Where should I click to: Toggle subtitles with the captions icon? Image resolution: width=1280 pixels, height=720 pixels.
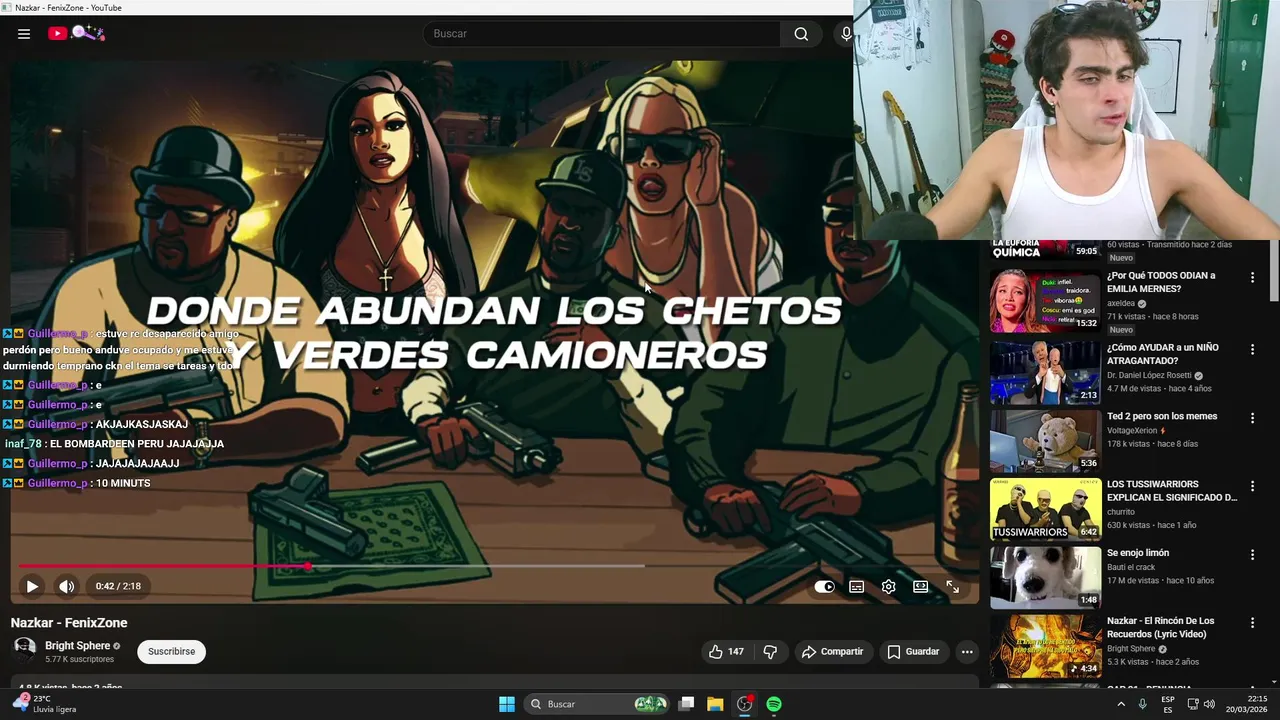click(857, 587)
